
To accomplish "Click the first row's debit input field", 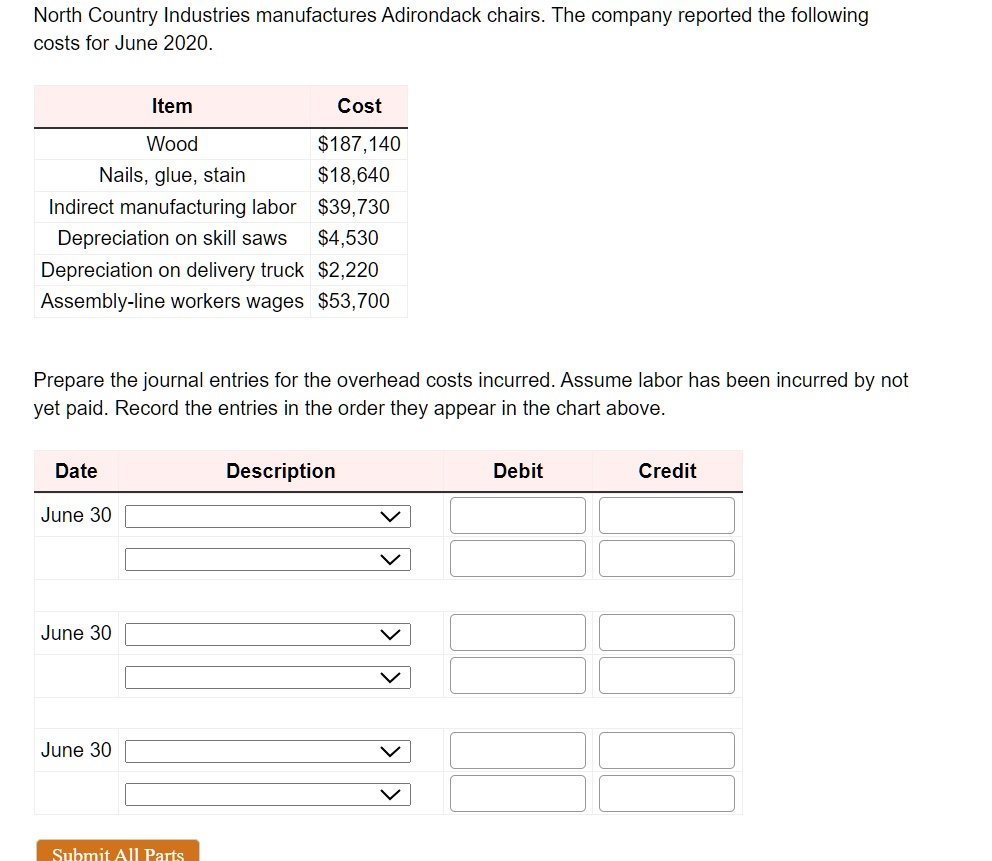I will 518,516.
